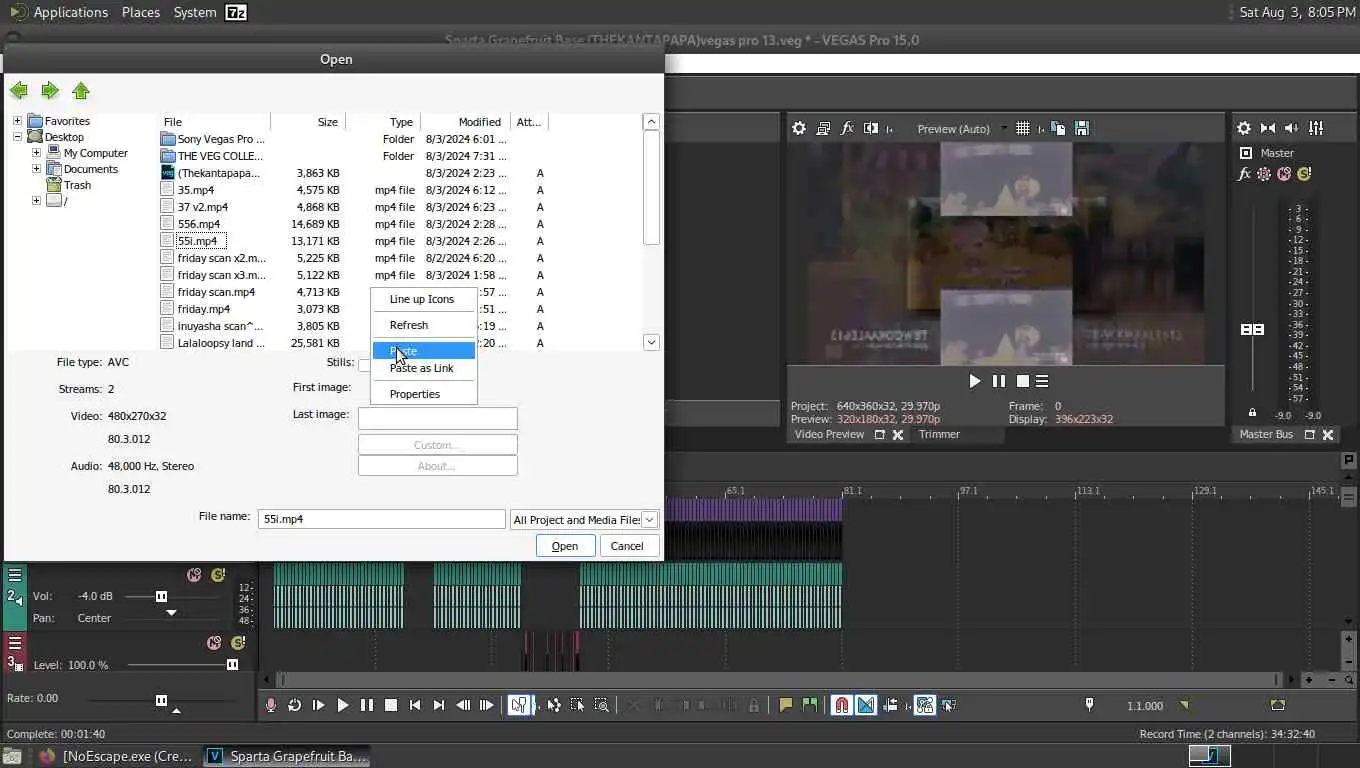Viewport: 1360px width, 768px height.
Task: Open Video Preview project properties gear
Action: click(799, 128)
